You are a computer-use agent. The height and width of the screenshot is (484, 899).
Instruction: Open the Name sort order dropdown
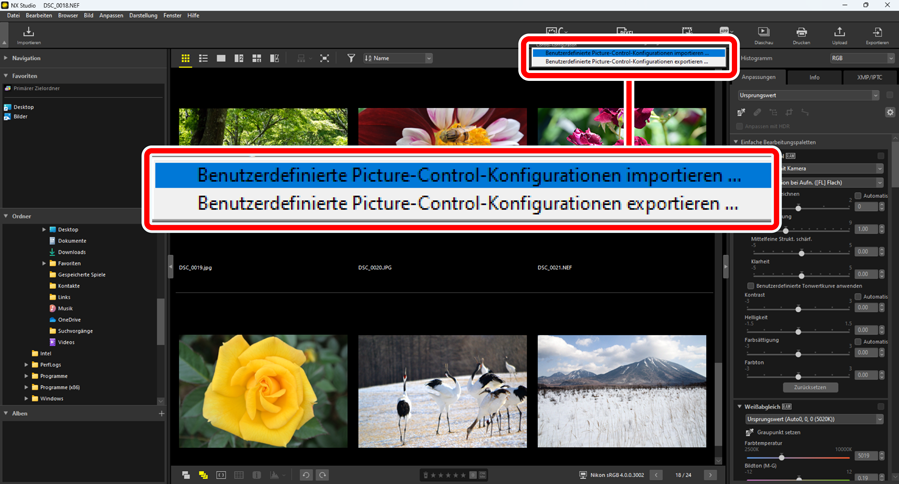(398, 59)
